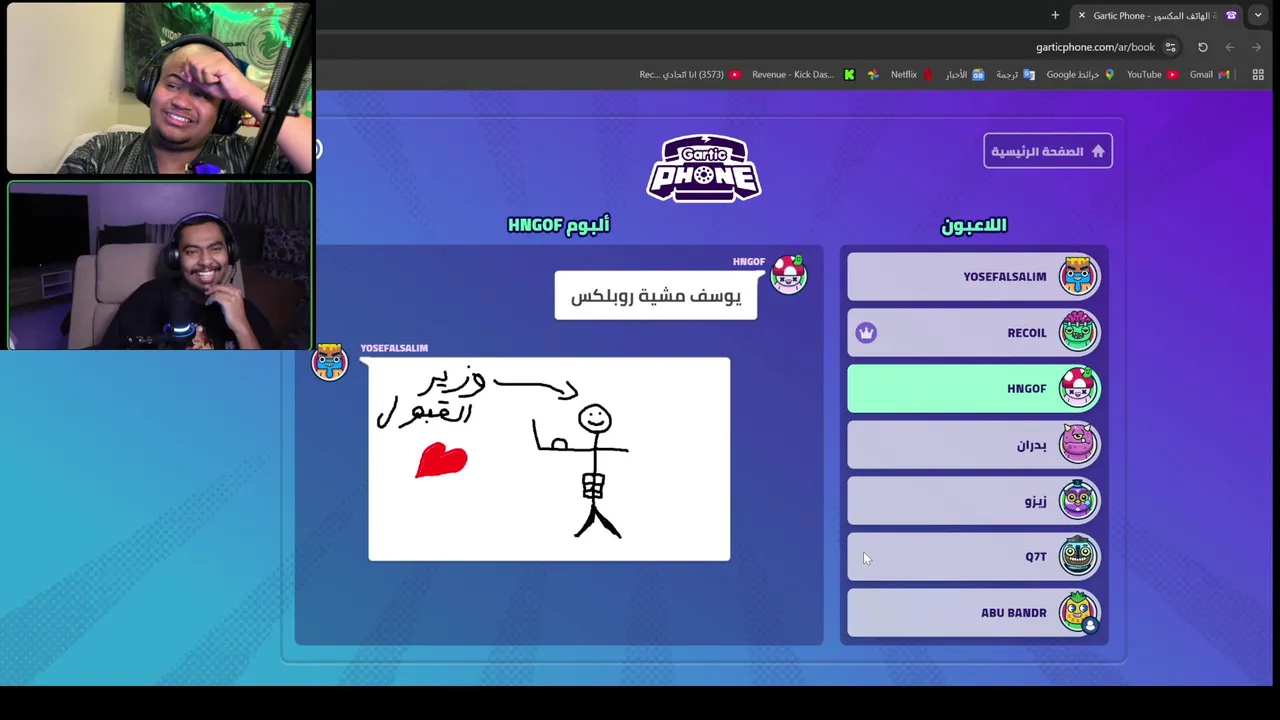Go forward to next page
Viewport: 1280px width, 720px height.
[x=1256, y=47]
